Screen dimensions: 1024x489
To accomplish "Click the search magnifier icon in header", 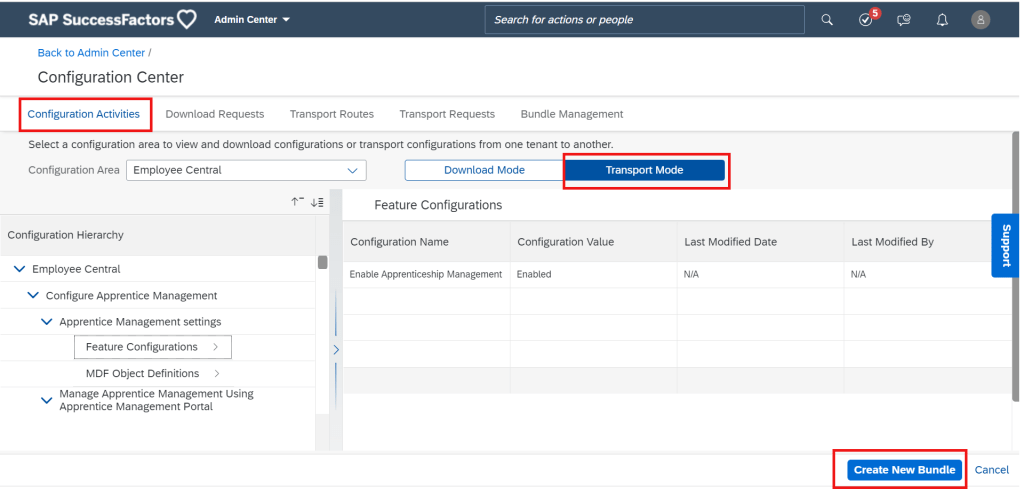I will [x=826, y=19].
